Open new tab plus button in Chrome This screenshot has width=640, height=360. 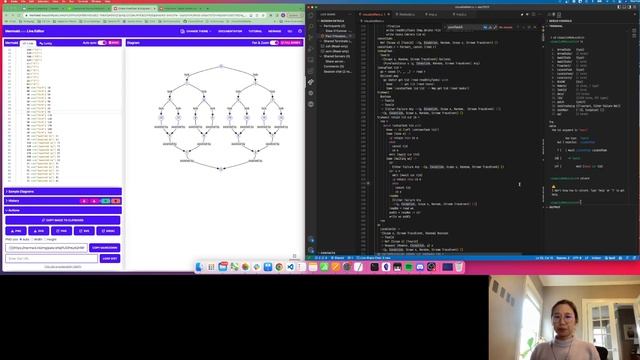click(x=207, y=8)
